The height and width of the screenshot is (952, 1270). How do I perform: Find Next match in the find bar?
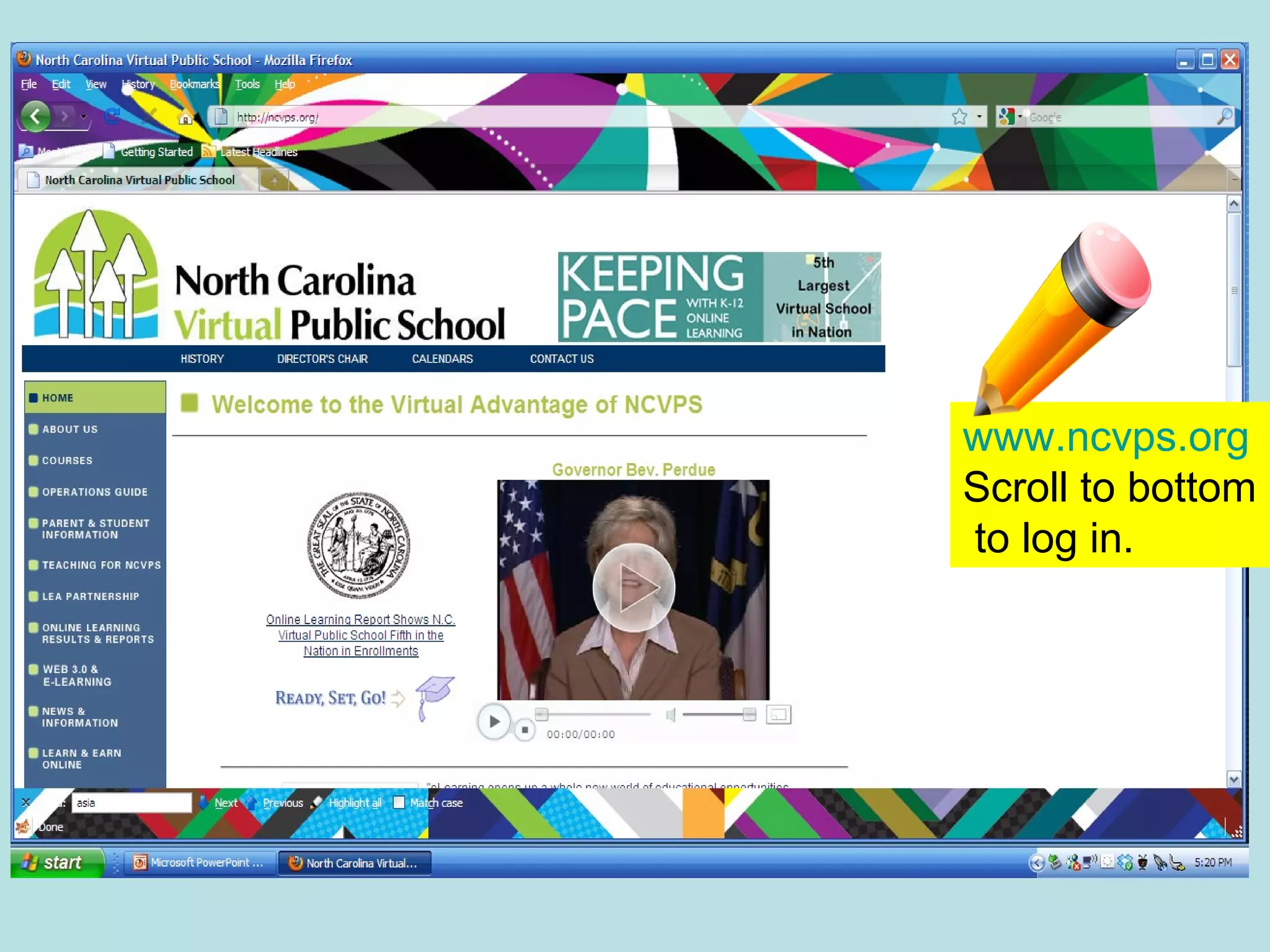click(218, 803)
